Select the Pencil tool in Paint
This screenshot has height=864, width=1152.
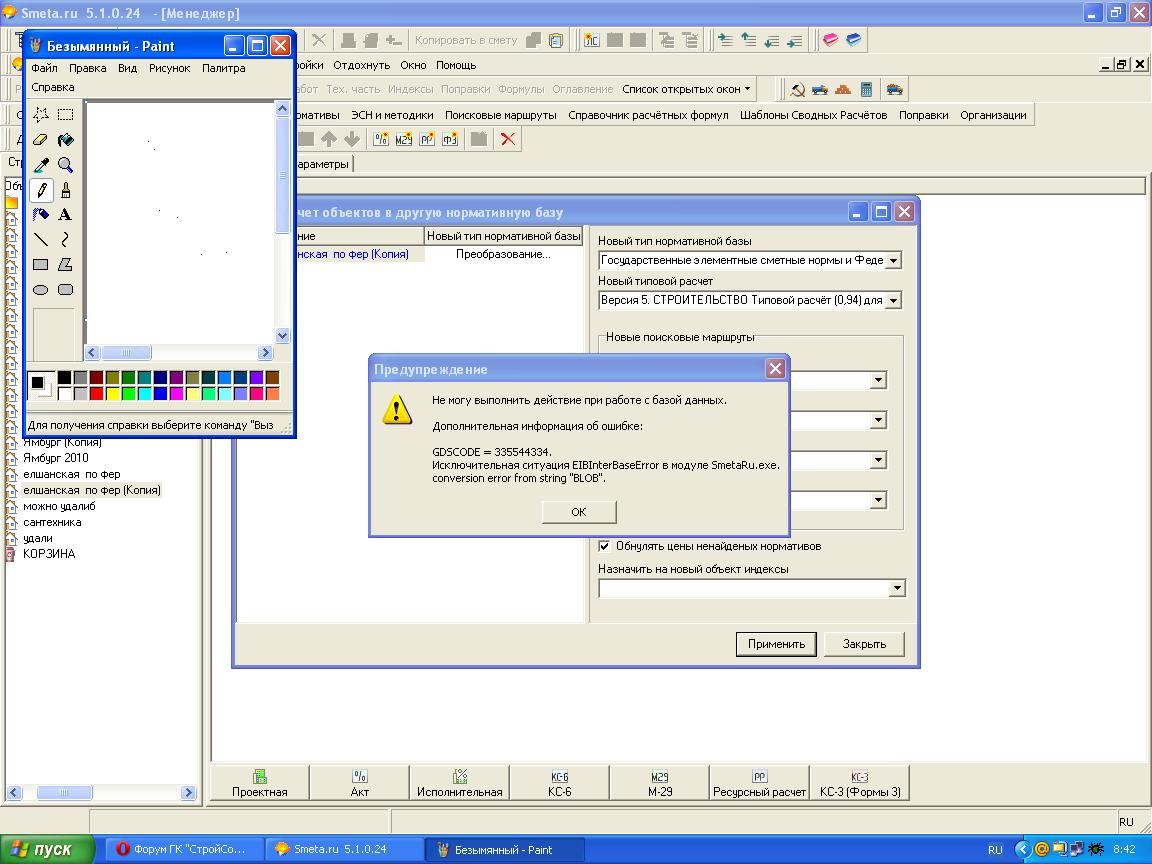(41, 190)
